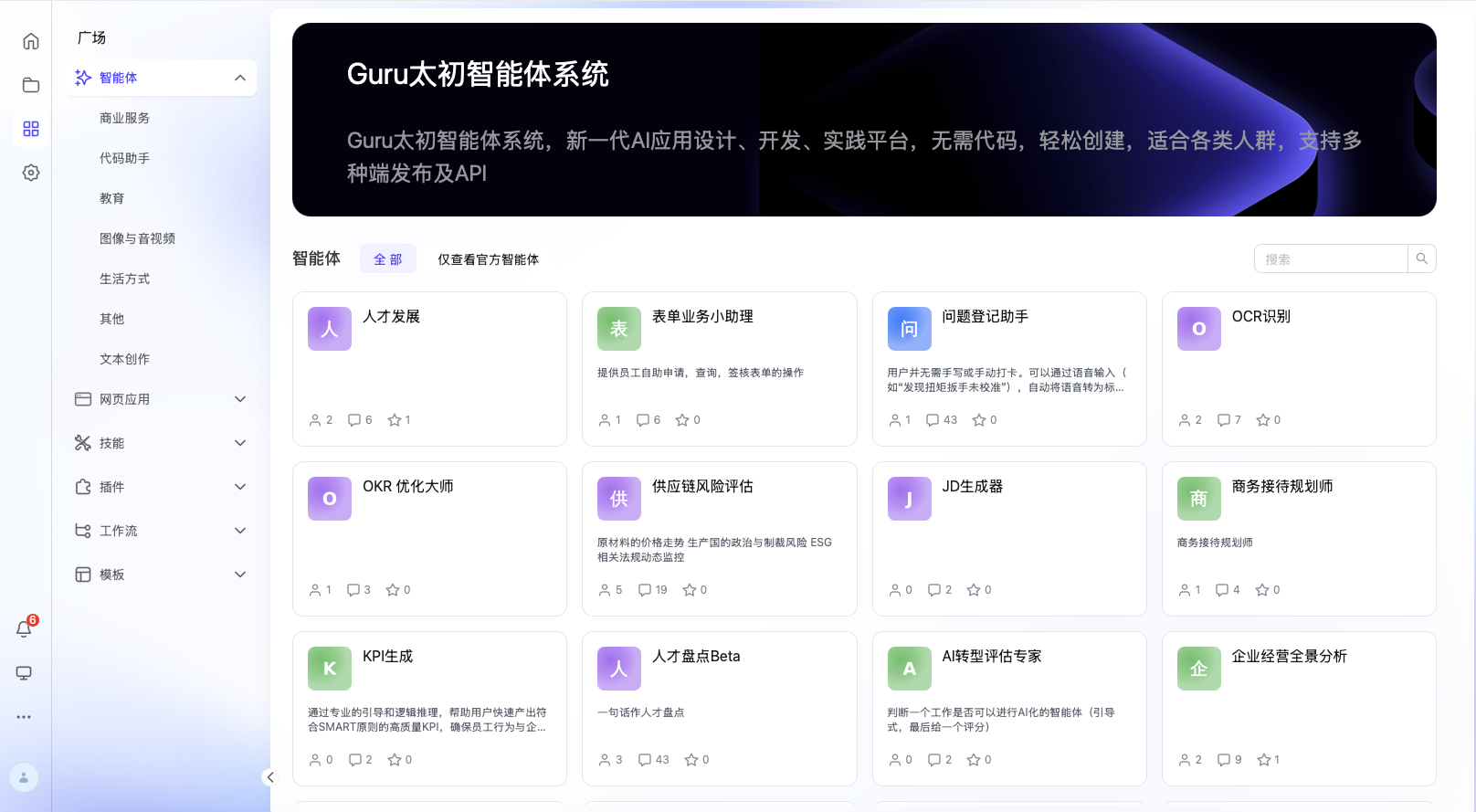Screen dimensions: 1476x812
Task: Click description text 一句话作人才盘点
Action: point(641,712)
